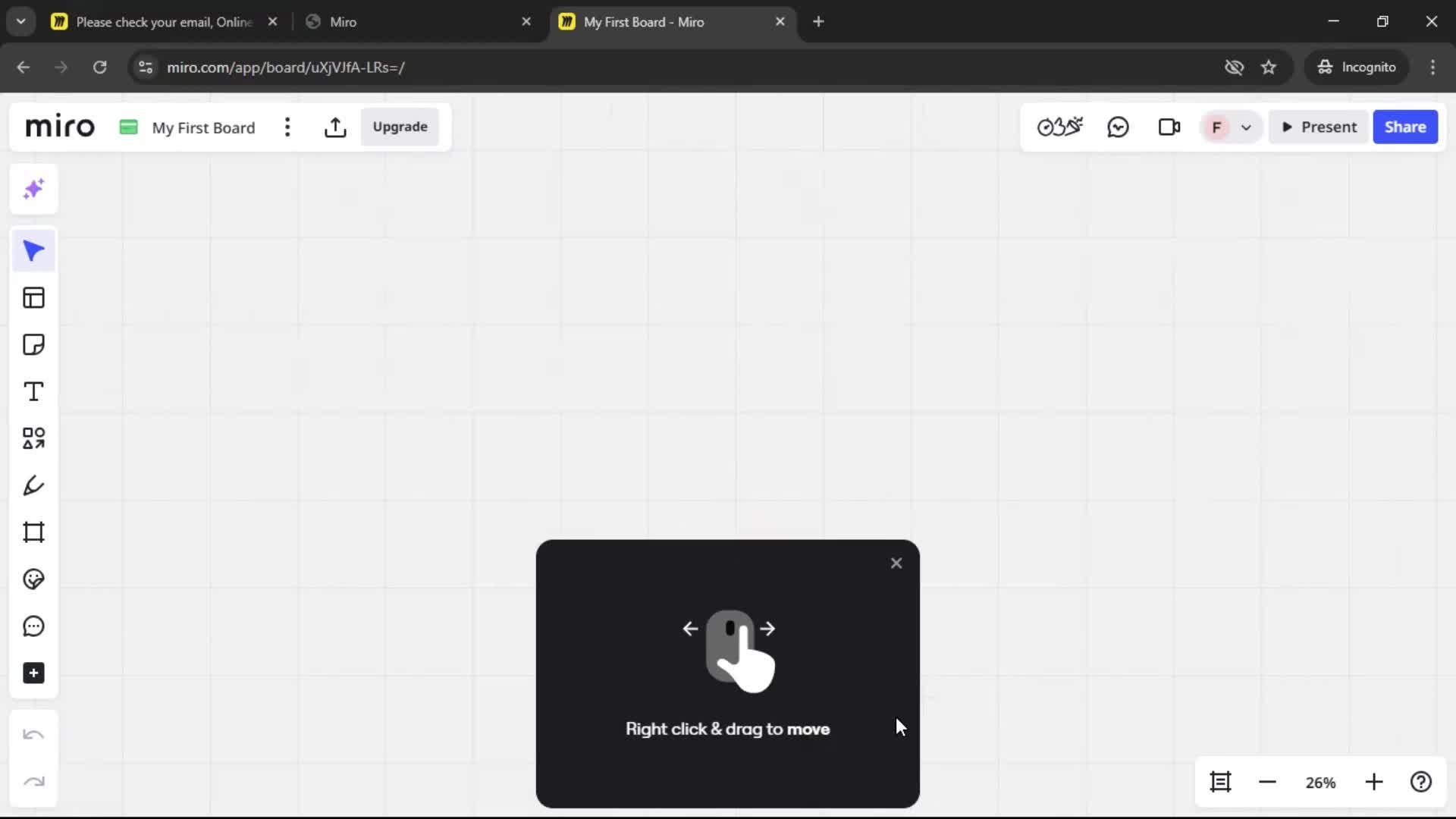Click the My First Board title

203,128
